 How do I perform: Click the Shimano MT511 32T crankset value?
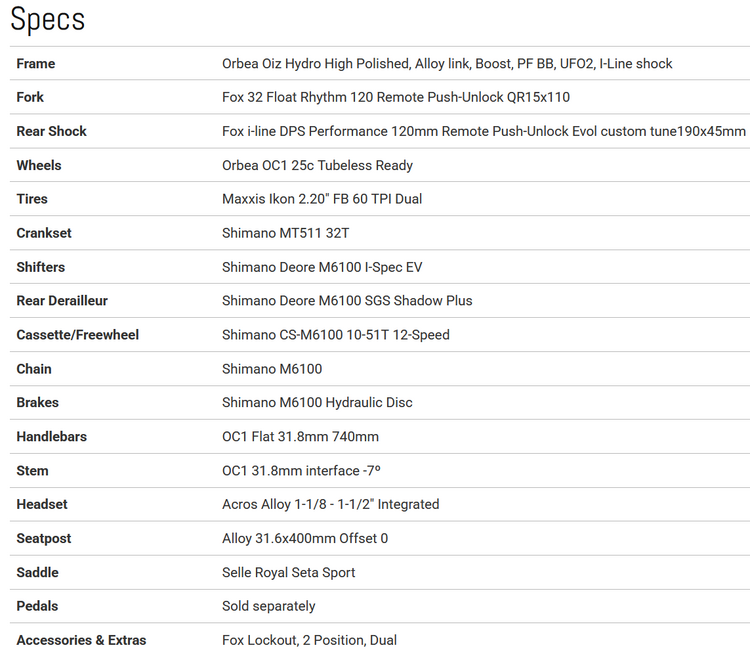click(286, 233)
